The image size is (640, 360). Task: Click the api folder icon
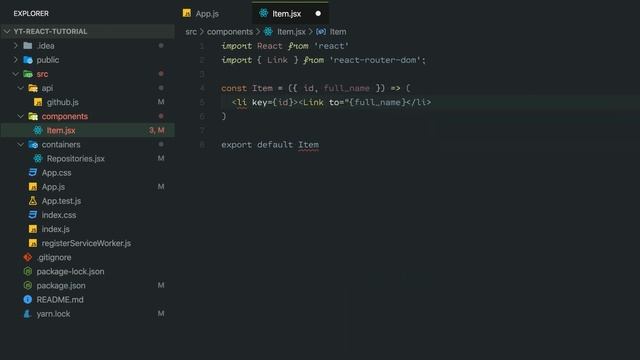click(33, 88)
